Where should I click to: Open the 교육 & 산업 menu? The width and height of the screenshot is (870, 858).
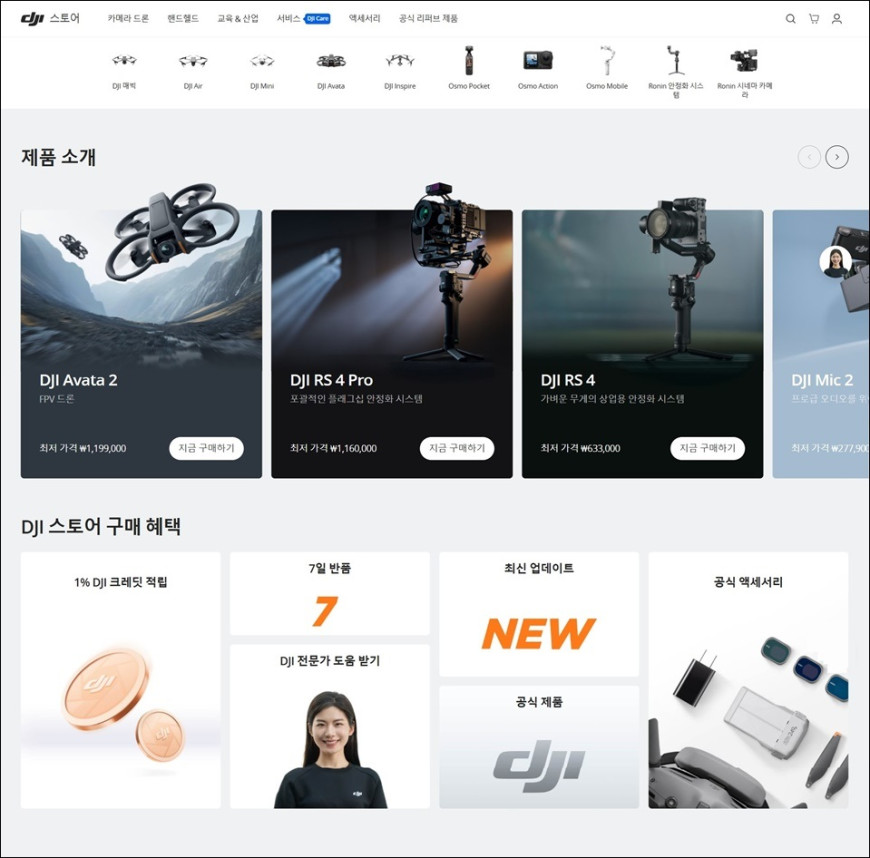click(x=237, y=18)
